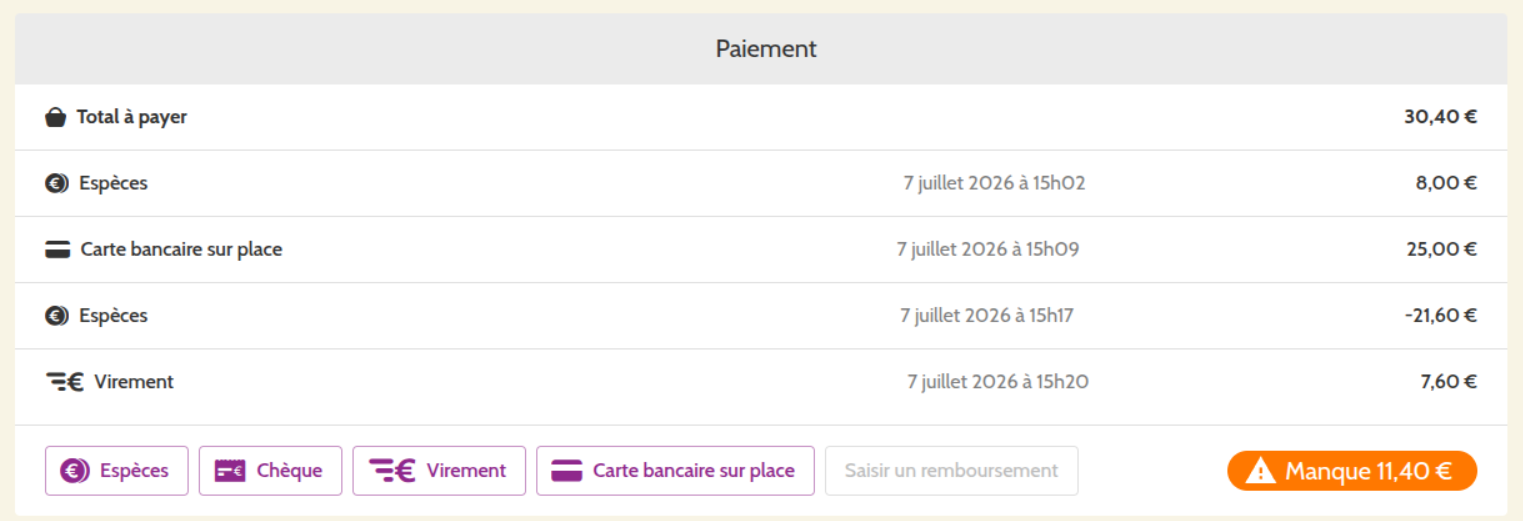Click the purple coin icon in the Espèces button

(75, 471)
